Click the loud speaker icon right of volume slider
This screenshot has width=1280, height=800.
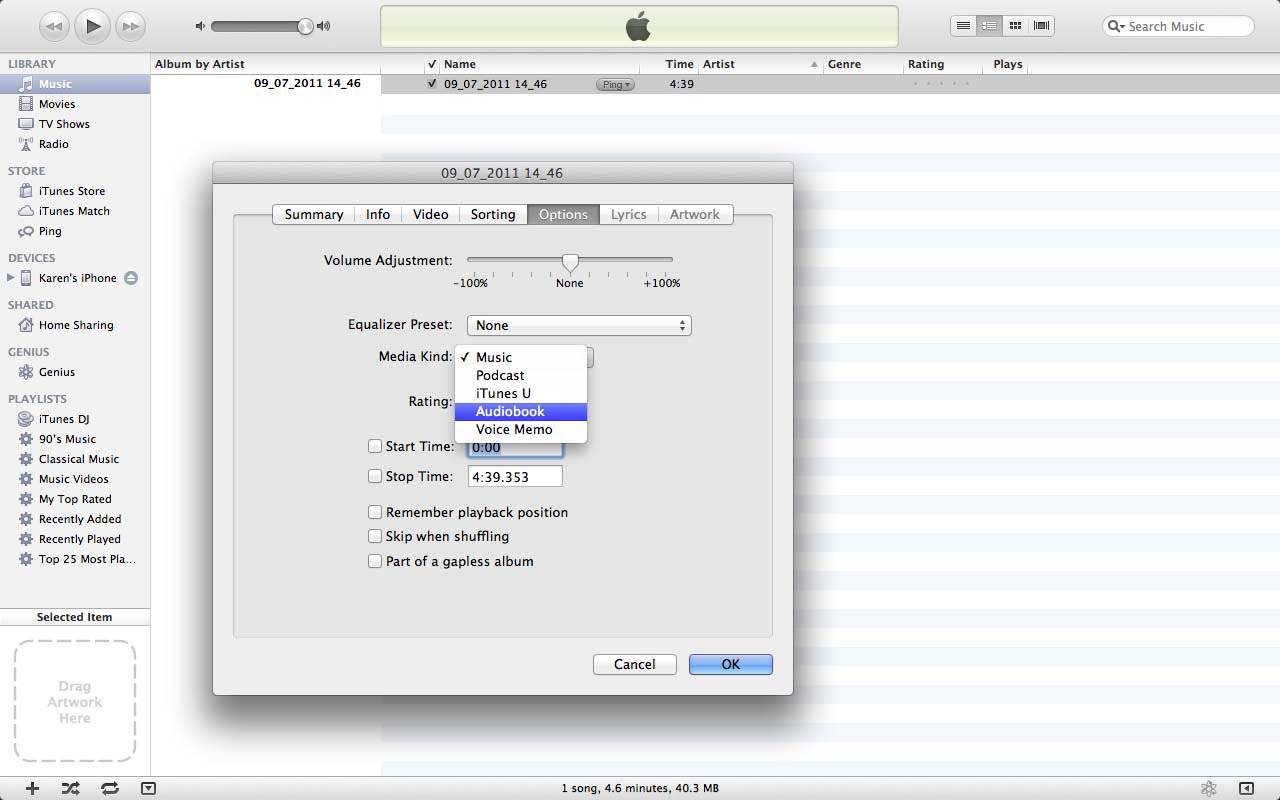click(324, 26)
